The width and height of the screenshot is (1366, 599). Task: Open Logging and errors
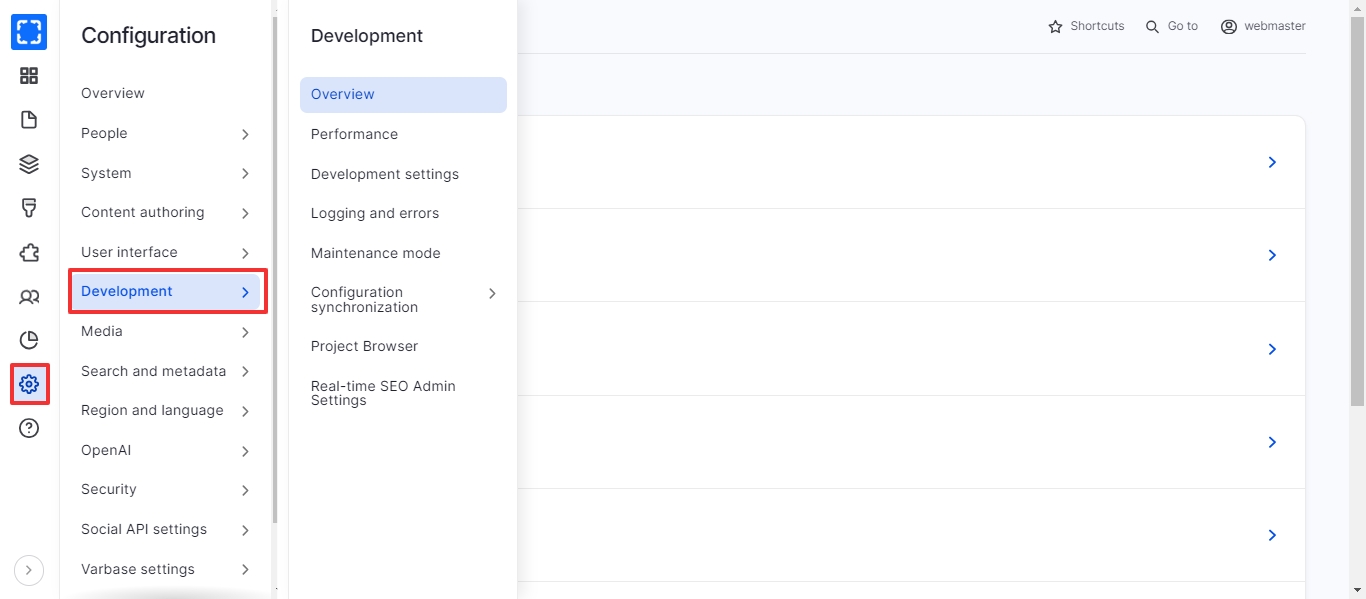tap(374, 213)
